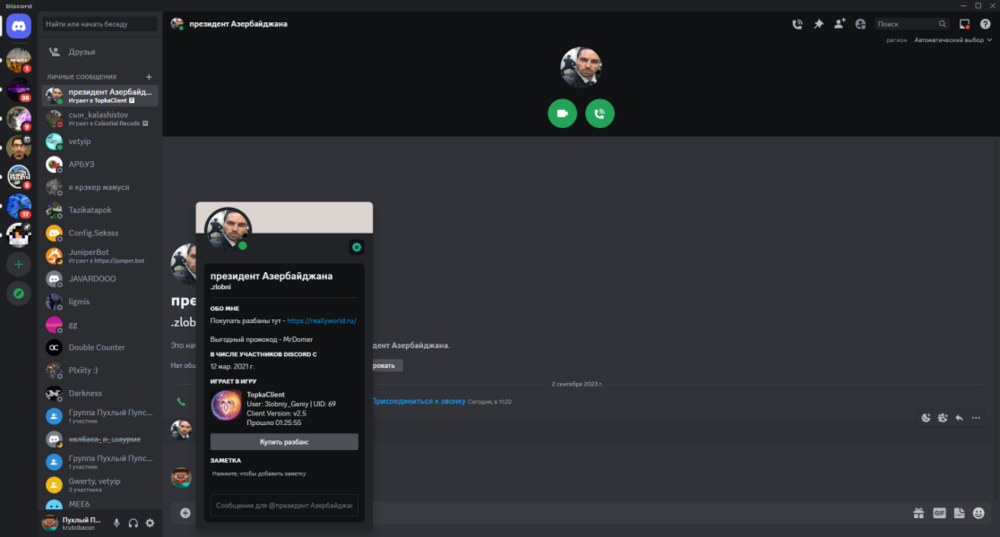Click profile popup avatar
This screenshot has height=537, width=1000.
pos(228,229)
